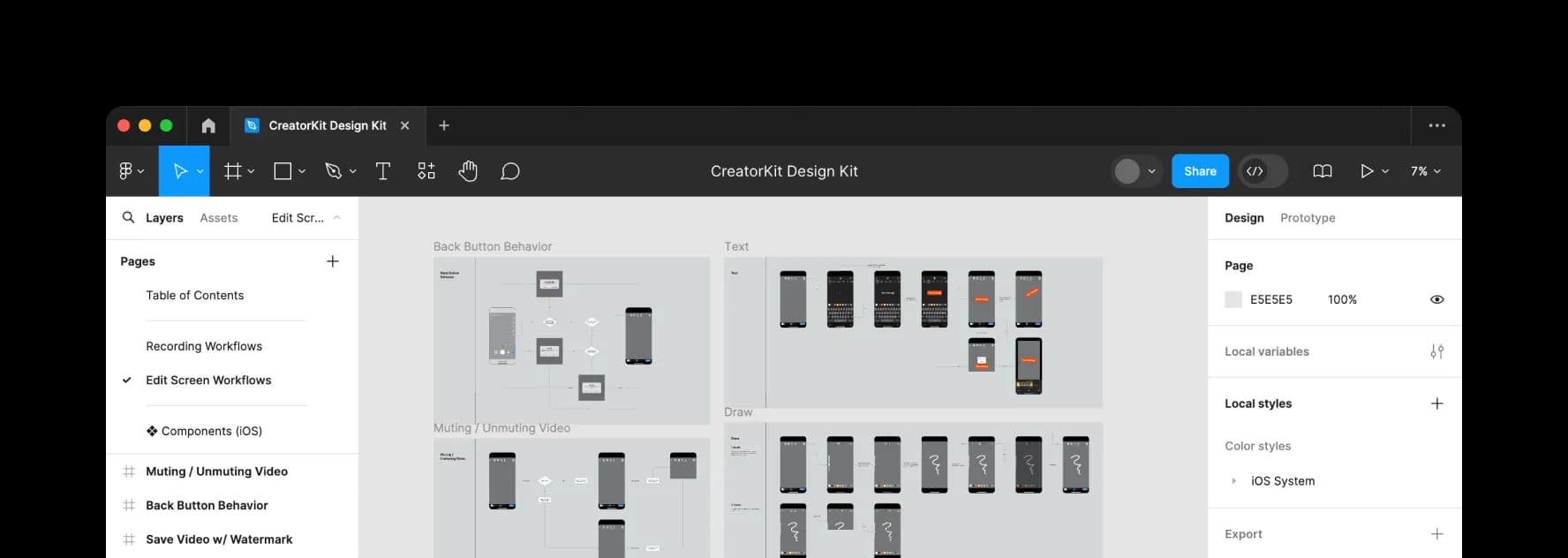Select the Back Button Behavior frame on canvas

(571, 340)
